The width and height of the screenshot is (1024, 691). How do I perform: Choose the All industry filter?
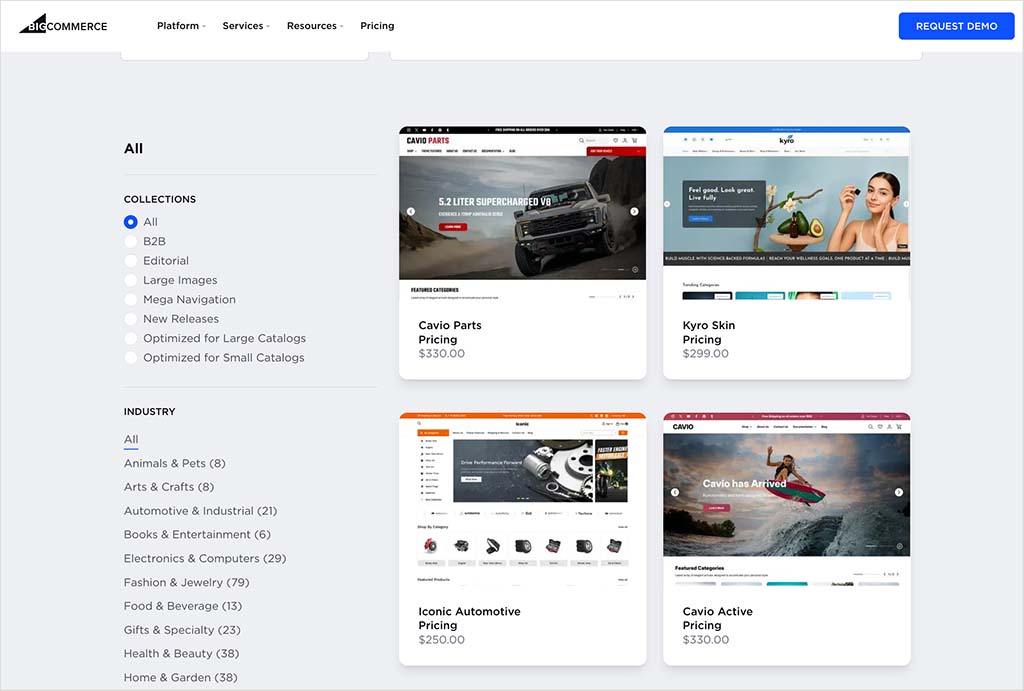tap(131, 440)
